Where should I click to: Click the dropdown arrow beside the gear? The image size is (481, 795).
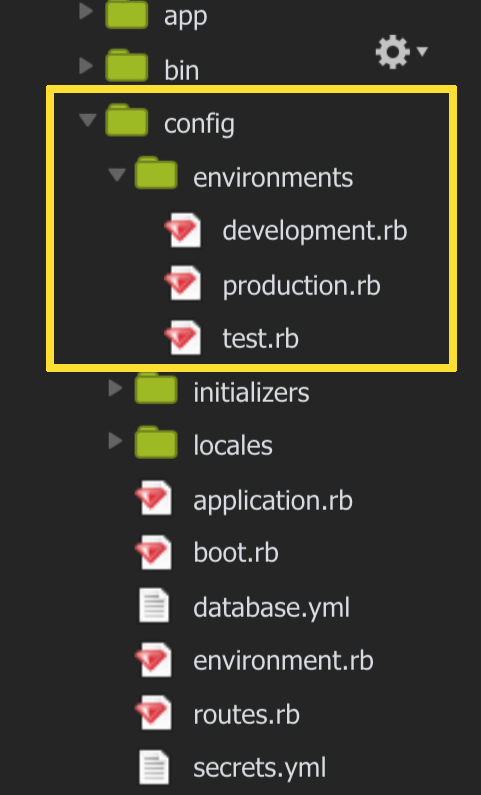(x=422, y=51)
